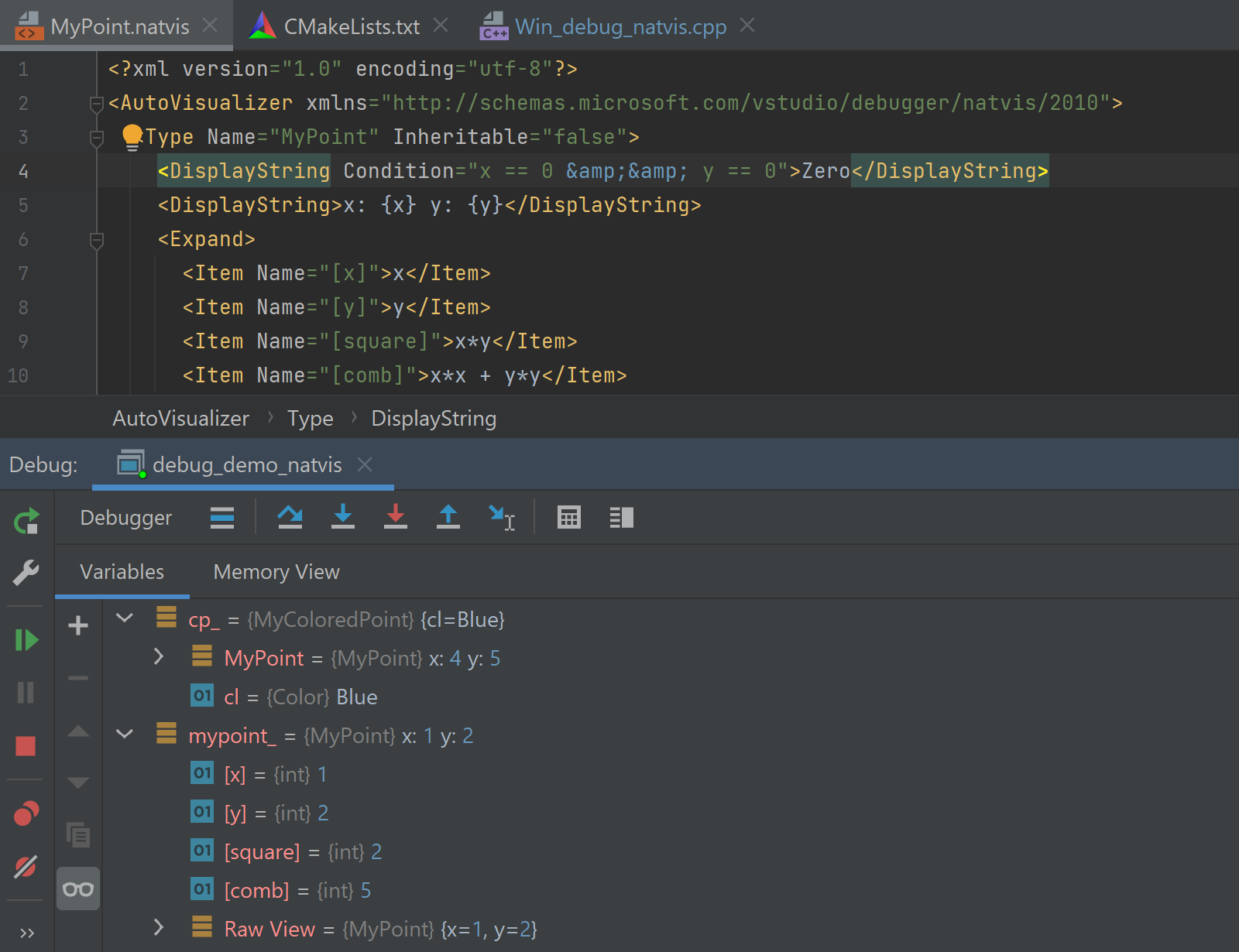Toggle Mute Breakpoints icon
The width and height of the screenshot is (1239, 952).
[26, 867]
